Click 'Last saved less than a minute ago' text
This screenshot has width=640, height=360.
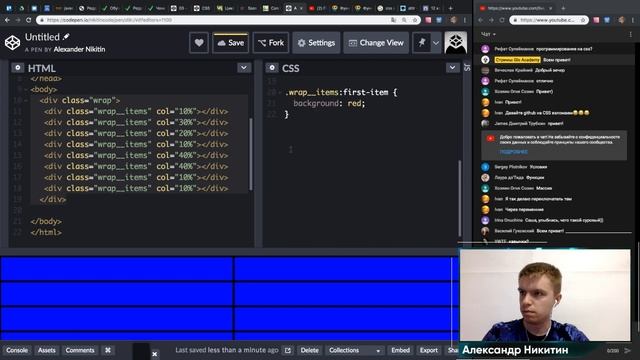tap(227, 350)
